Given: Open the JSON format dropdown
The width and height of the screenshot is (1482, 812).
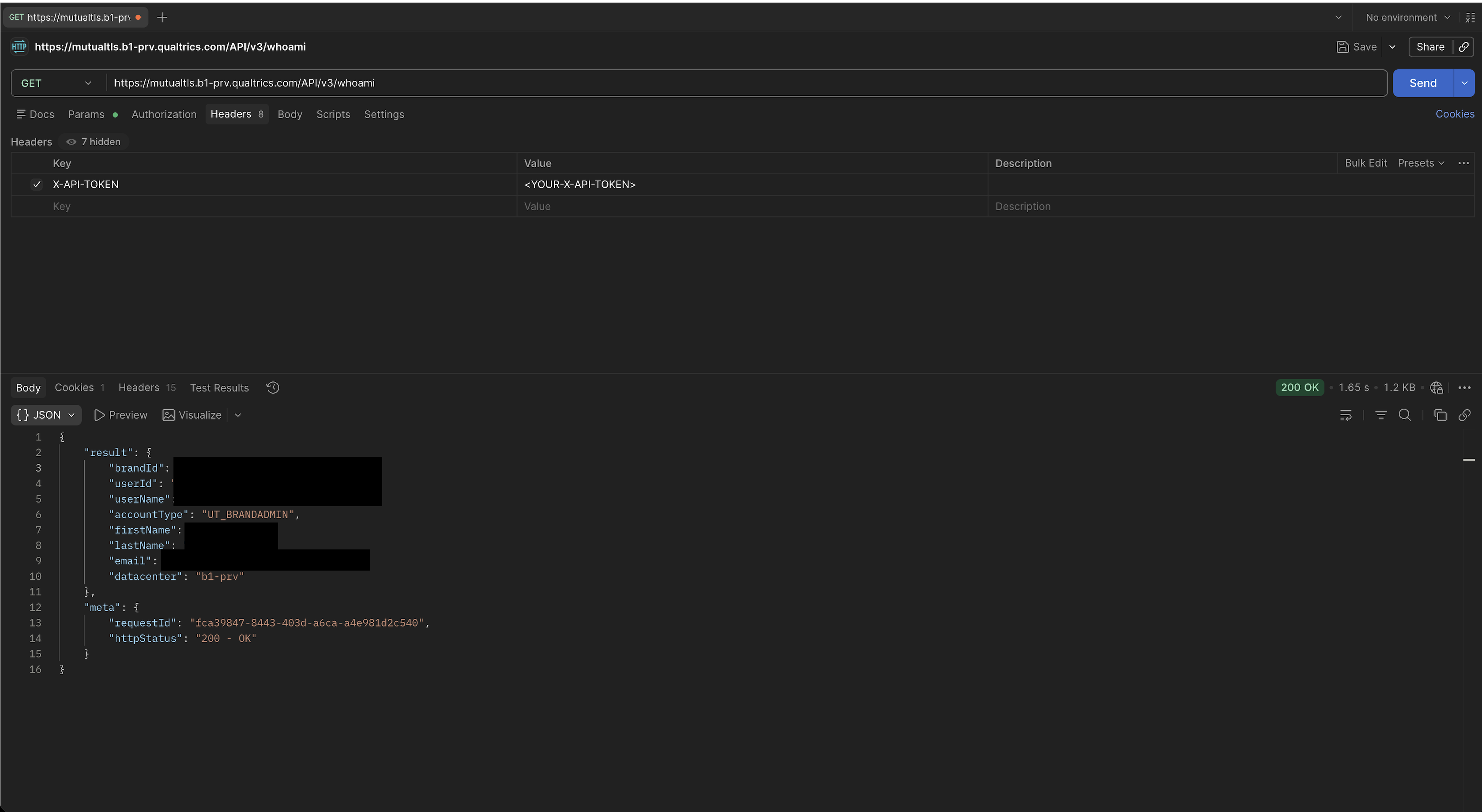Looking at the screenshot, I should tap(46, 415).
